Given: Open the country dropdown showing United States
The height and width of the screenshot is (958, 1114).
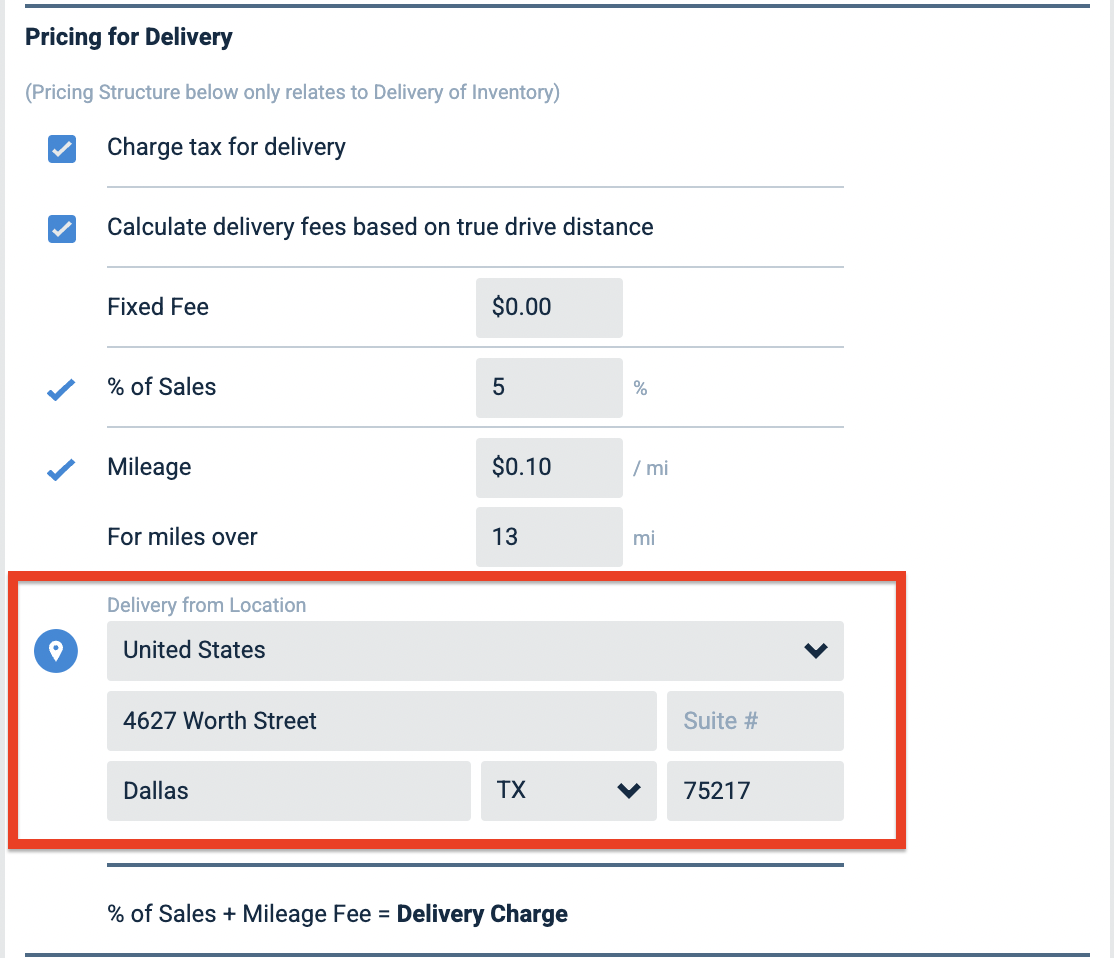Looking at the screenshot, I should (x=475, y=651).
